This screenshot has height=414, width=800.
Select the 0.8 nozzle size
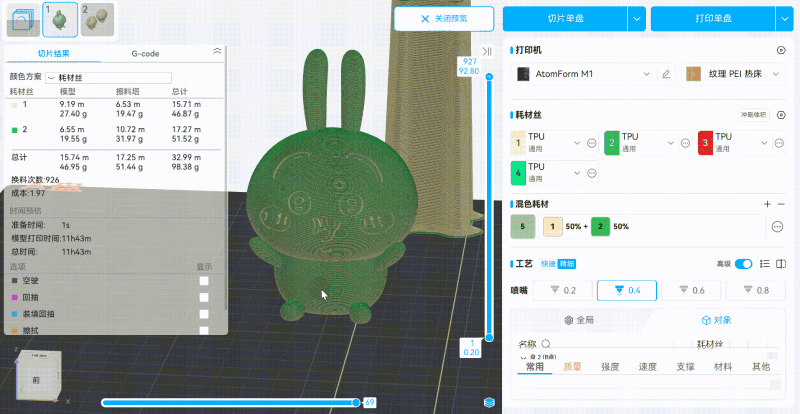[755, 290]
